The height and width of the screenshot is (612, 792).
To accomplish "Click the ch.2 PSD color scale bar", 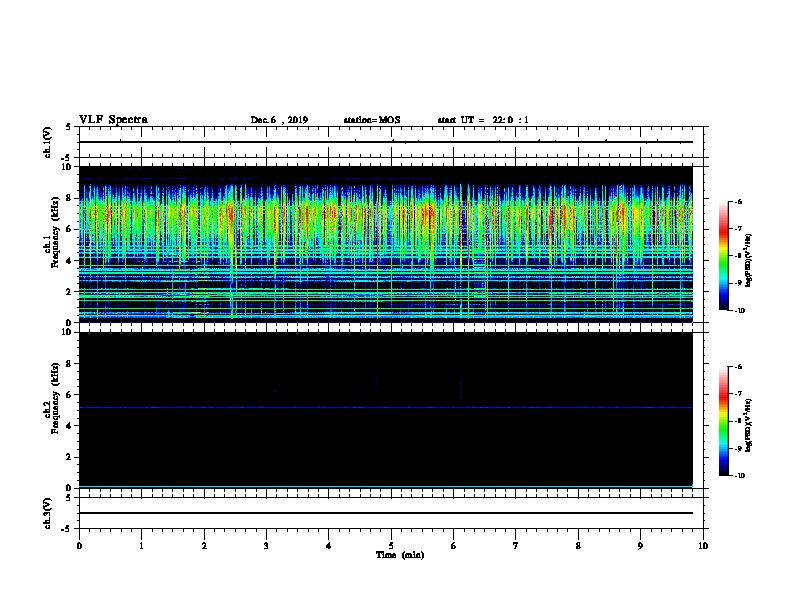I will (x=724, y=421).
